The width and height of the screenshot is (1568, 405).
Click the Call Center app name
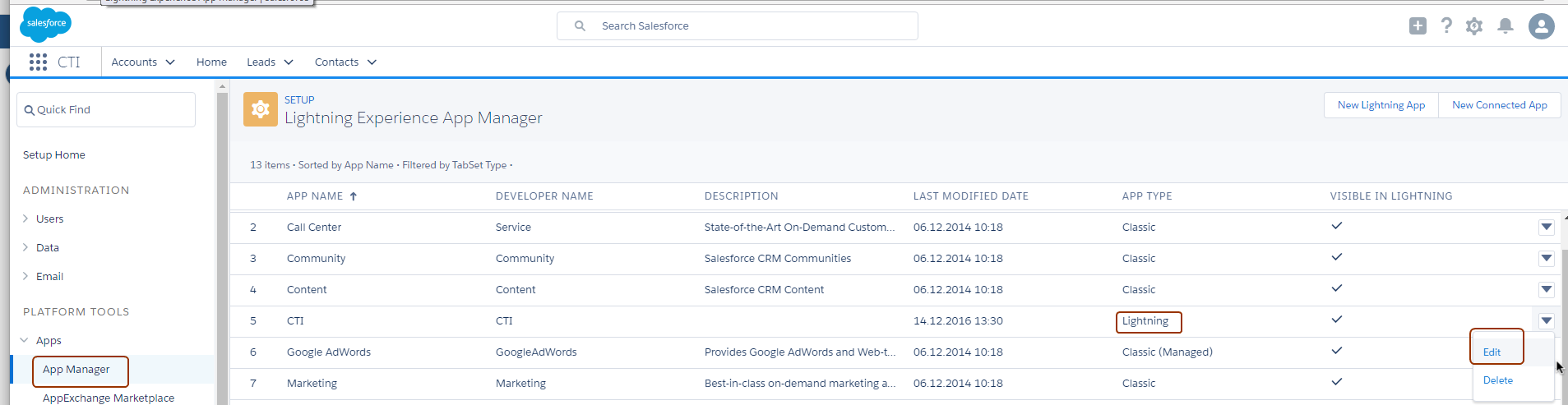click(x=313, y=228)
